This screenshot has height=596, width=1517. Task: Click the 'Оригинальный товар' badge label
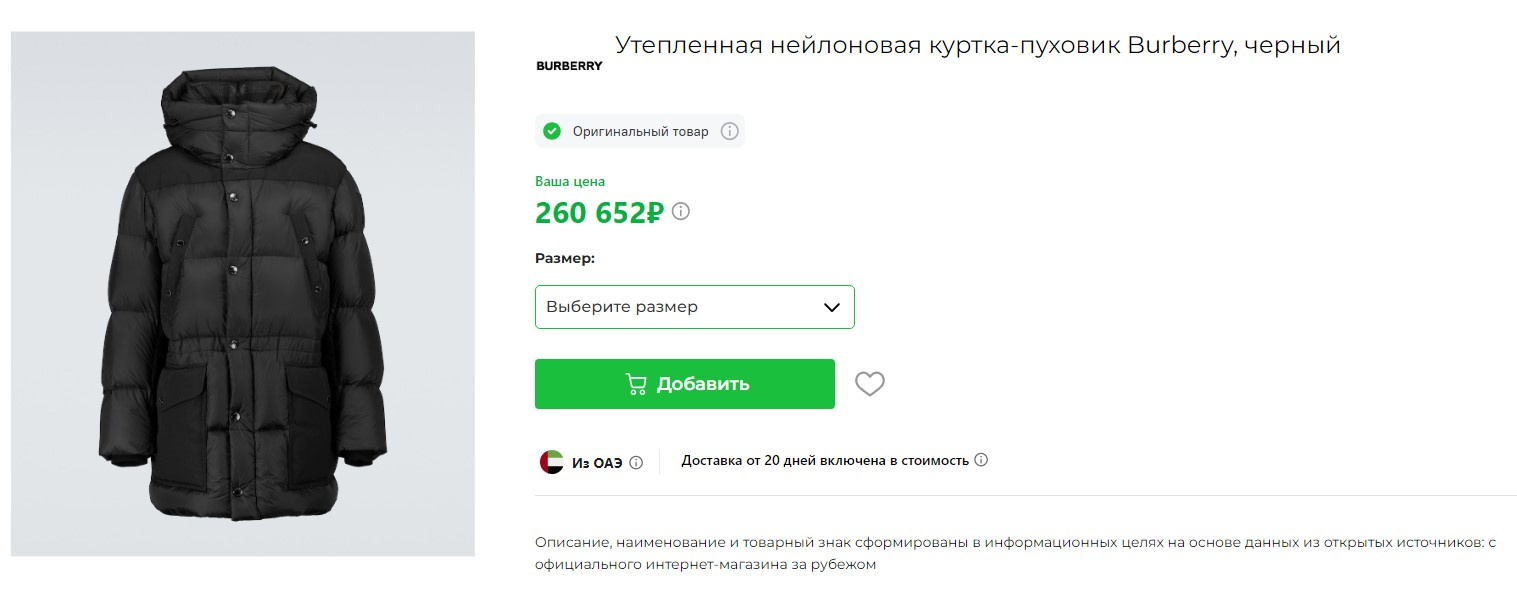[x=640, y=131]
